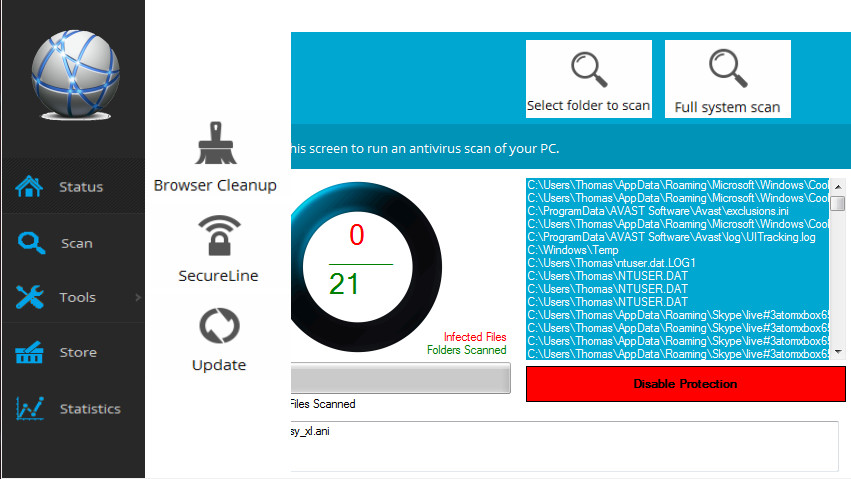The height and width of the screenshot is (479, 851).
Task: Click the globe logo in the sidebar
Action: coord(75,75)
